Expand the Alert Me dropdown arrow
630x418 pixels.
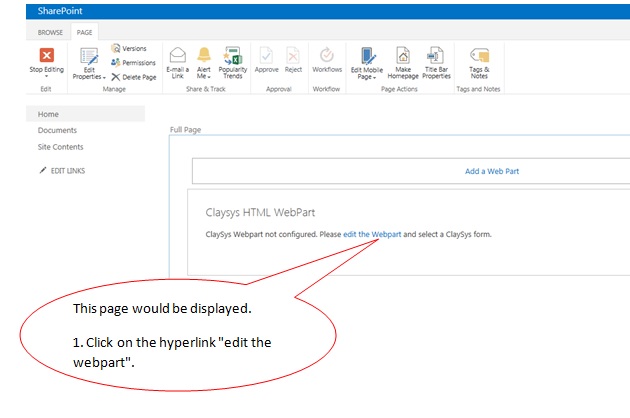209,77
